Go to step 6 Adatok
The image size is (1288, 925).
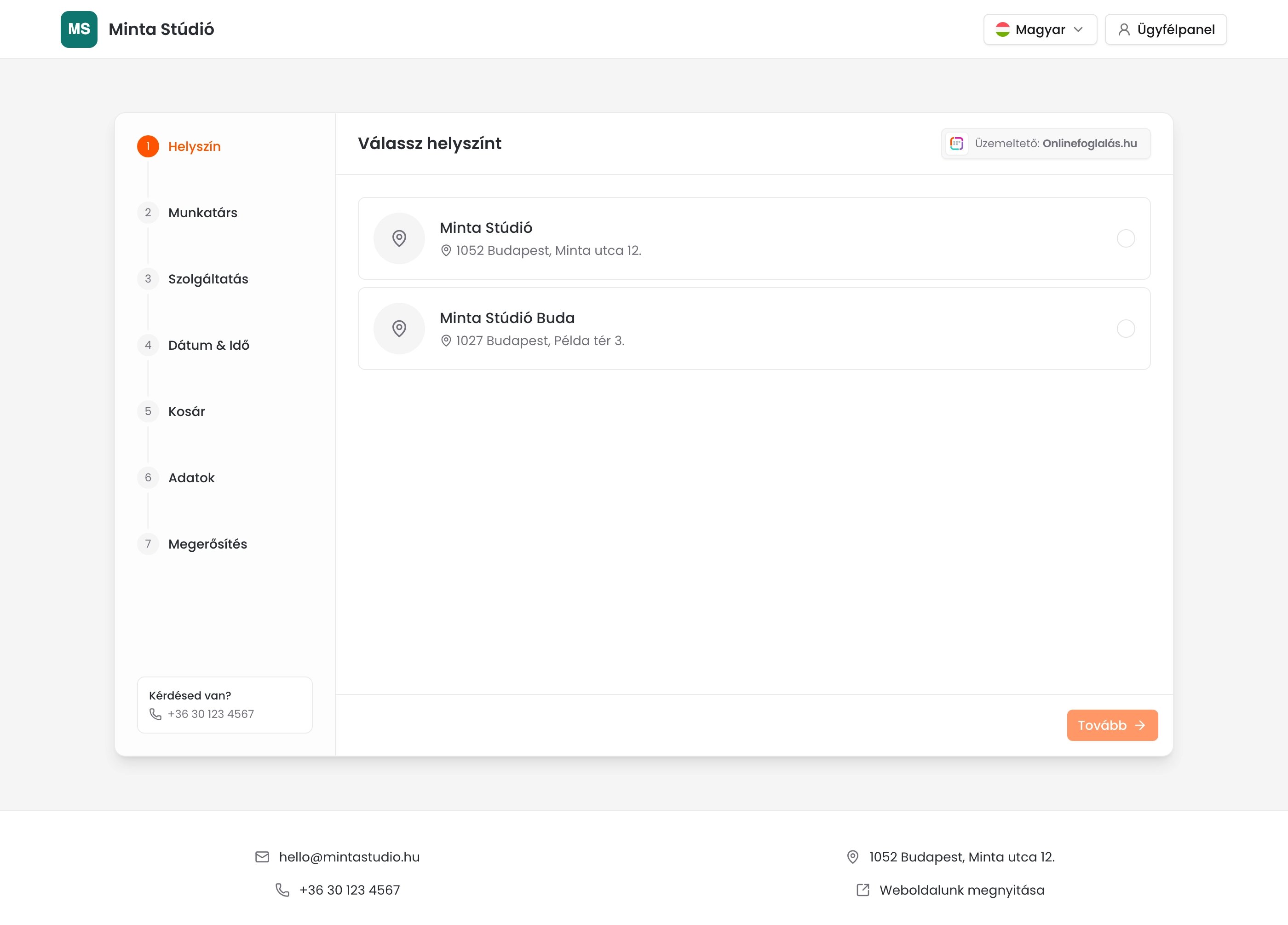tap(176, 478)
